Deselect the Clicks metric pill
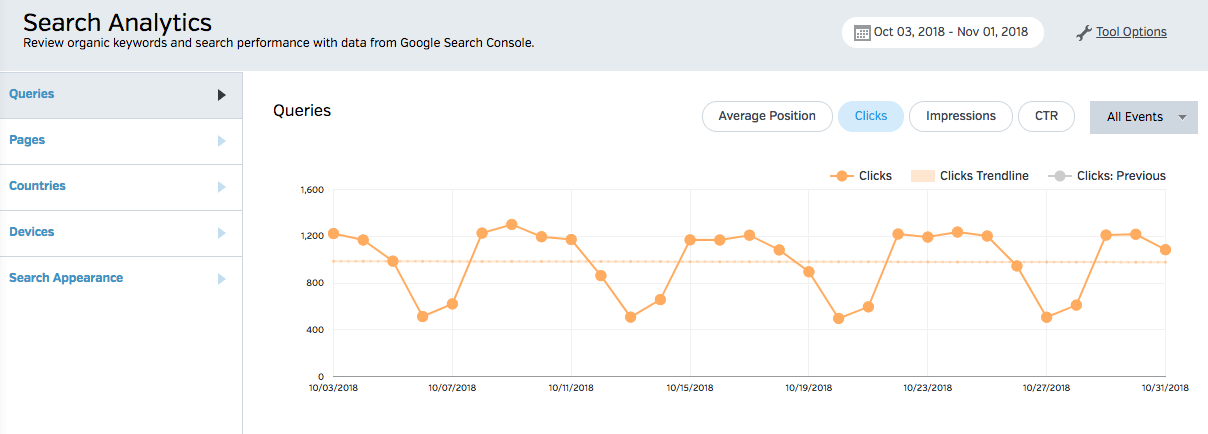 point(871,116)
